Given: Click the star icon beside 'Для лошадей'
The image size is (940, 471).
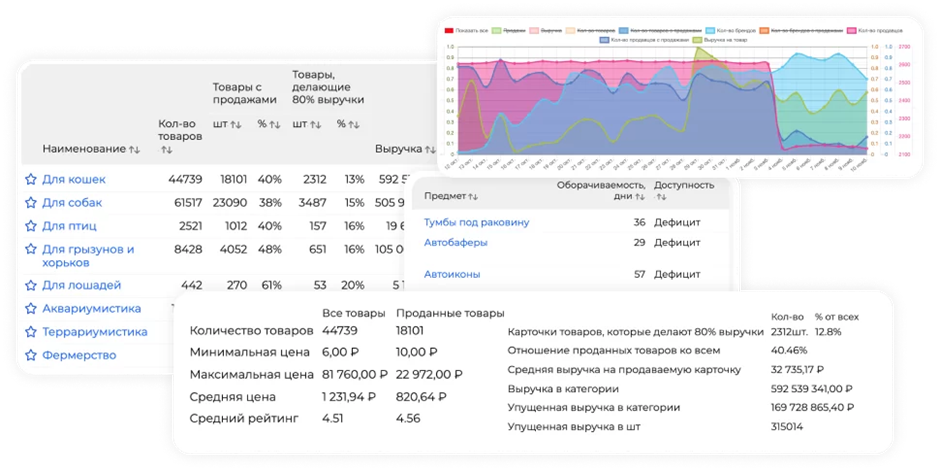Looking at the screenshot, I should click(x=31, y=285).
